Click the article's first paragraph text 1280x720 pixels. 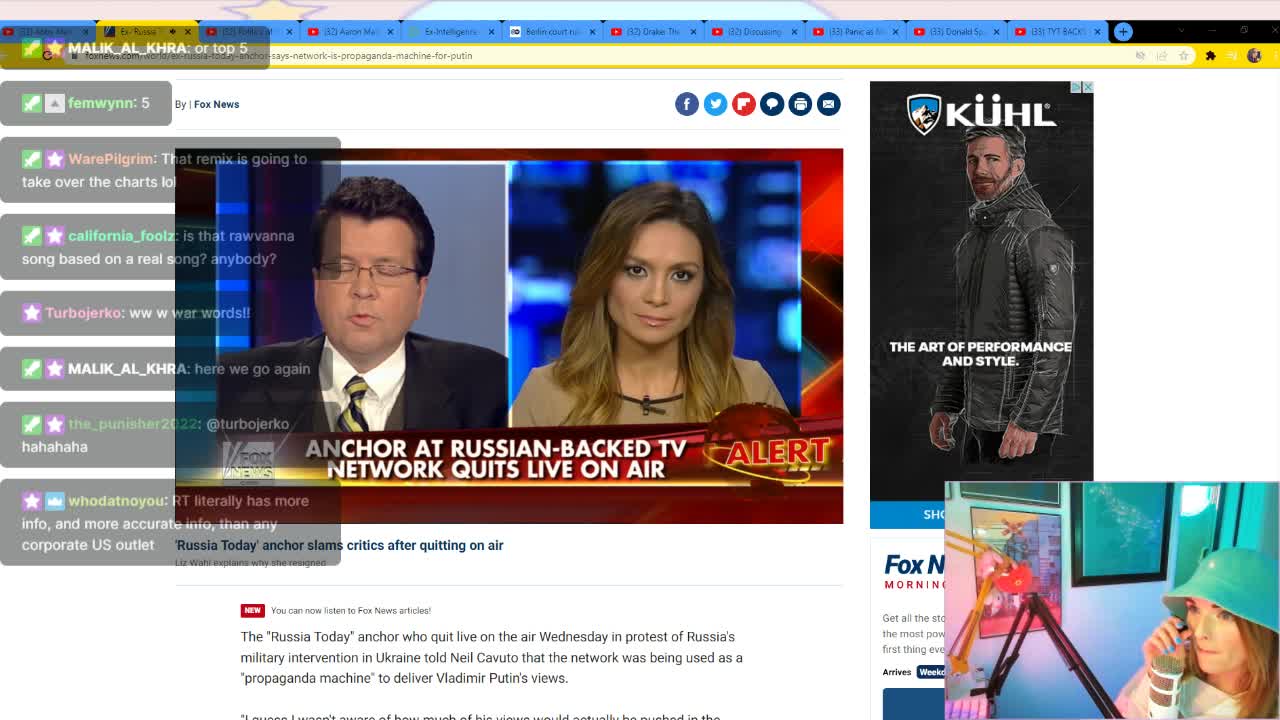tap(491, 657)
